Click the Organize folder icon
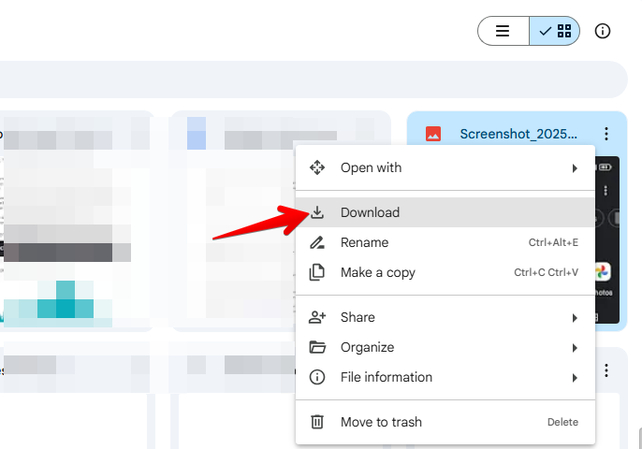This screenshot has width=642, height=449. coord(317,347)
